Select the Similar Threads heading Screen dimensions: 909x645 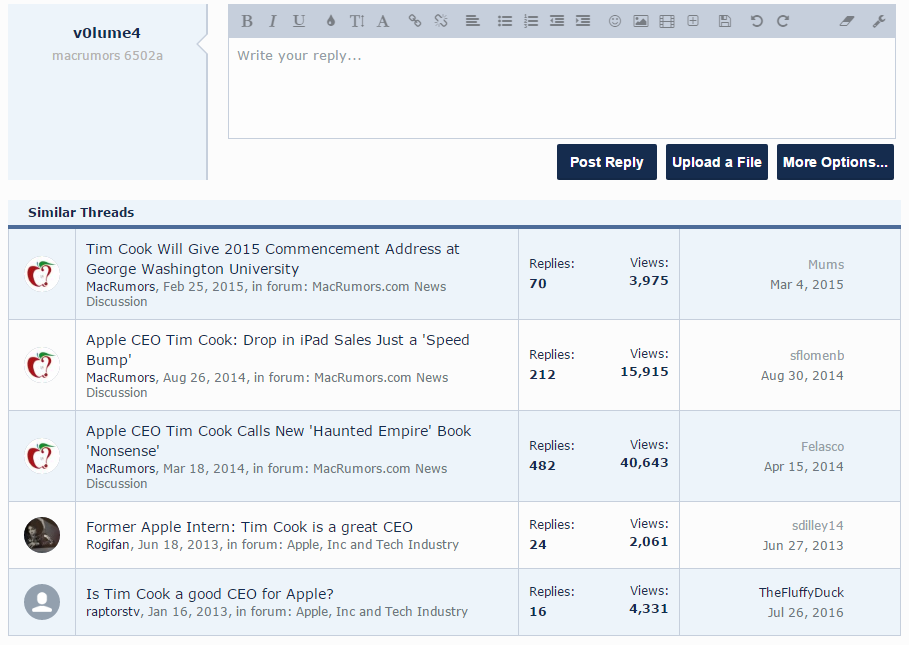tap(81, 213)
